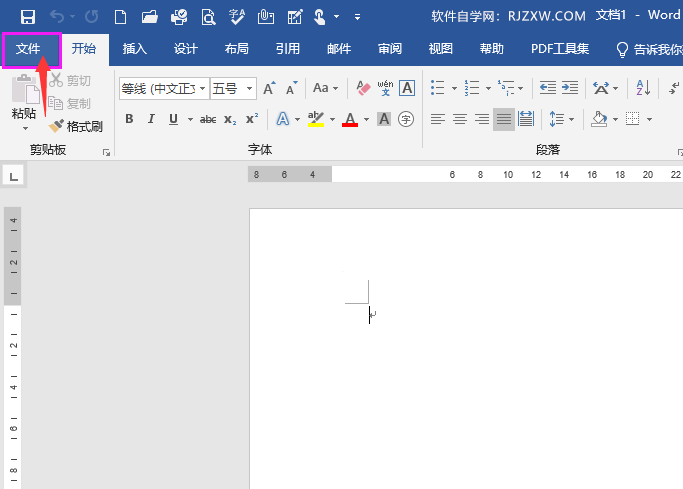Click the shading paint bucket icon
The height and width of the screenshot is (489, 683).
(599, 119)
